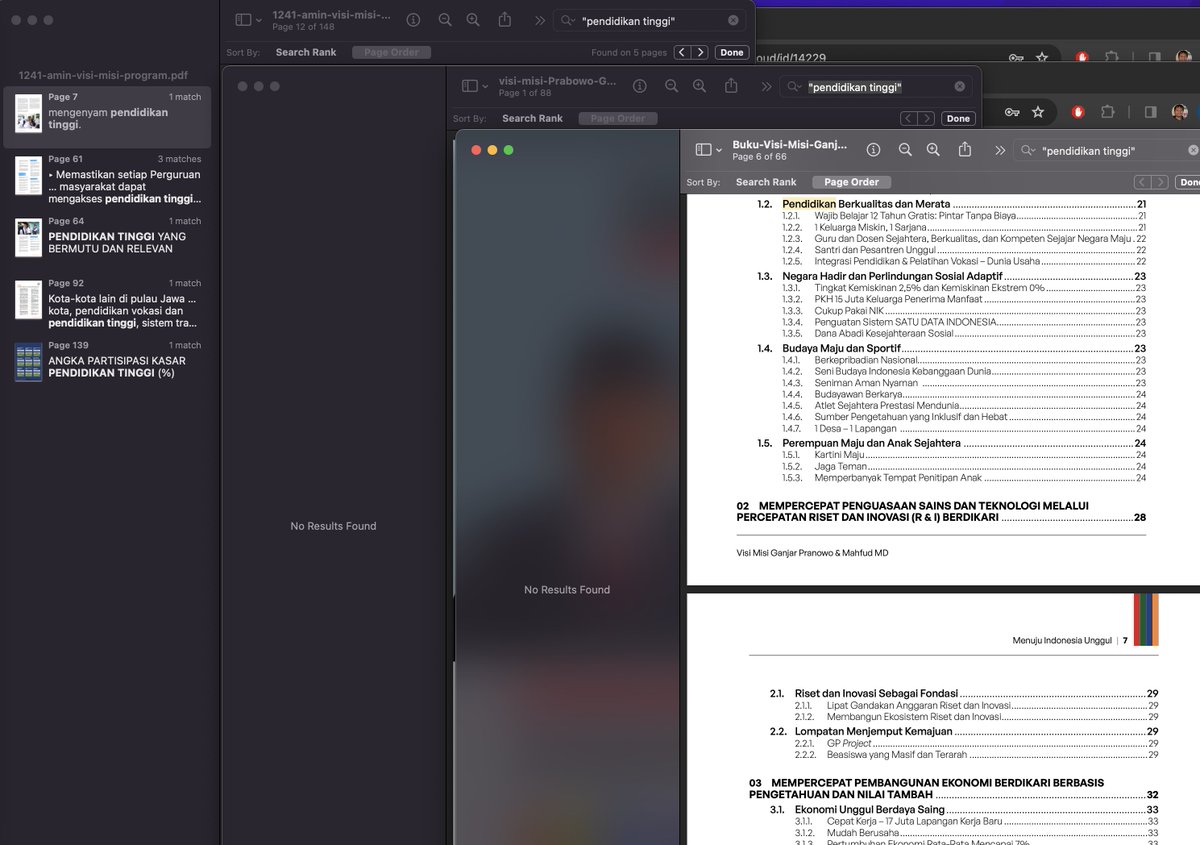The height and width of the screenshot is (845, 1200).
Task: Open Page 64 thumbnail in results sidebar
Action: click(x=28, y=238)
